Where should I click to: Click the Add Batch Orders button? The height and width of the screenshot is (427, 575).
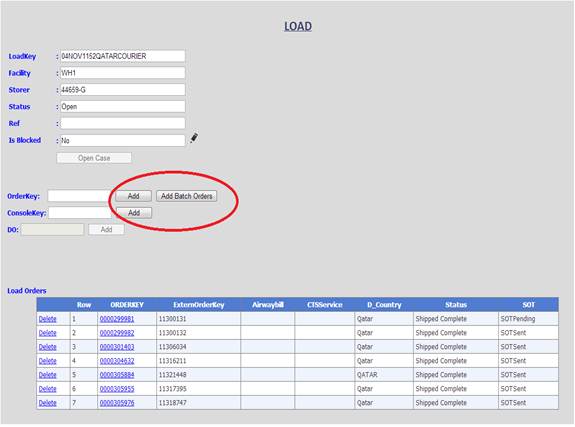click(187, 196)
